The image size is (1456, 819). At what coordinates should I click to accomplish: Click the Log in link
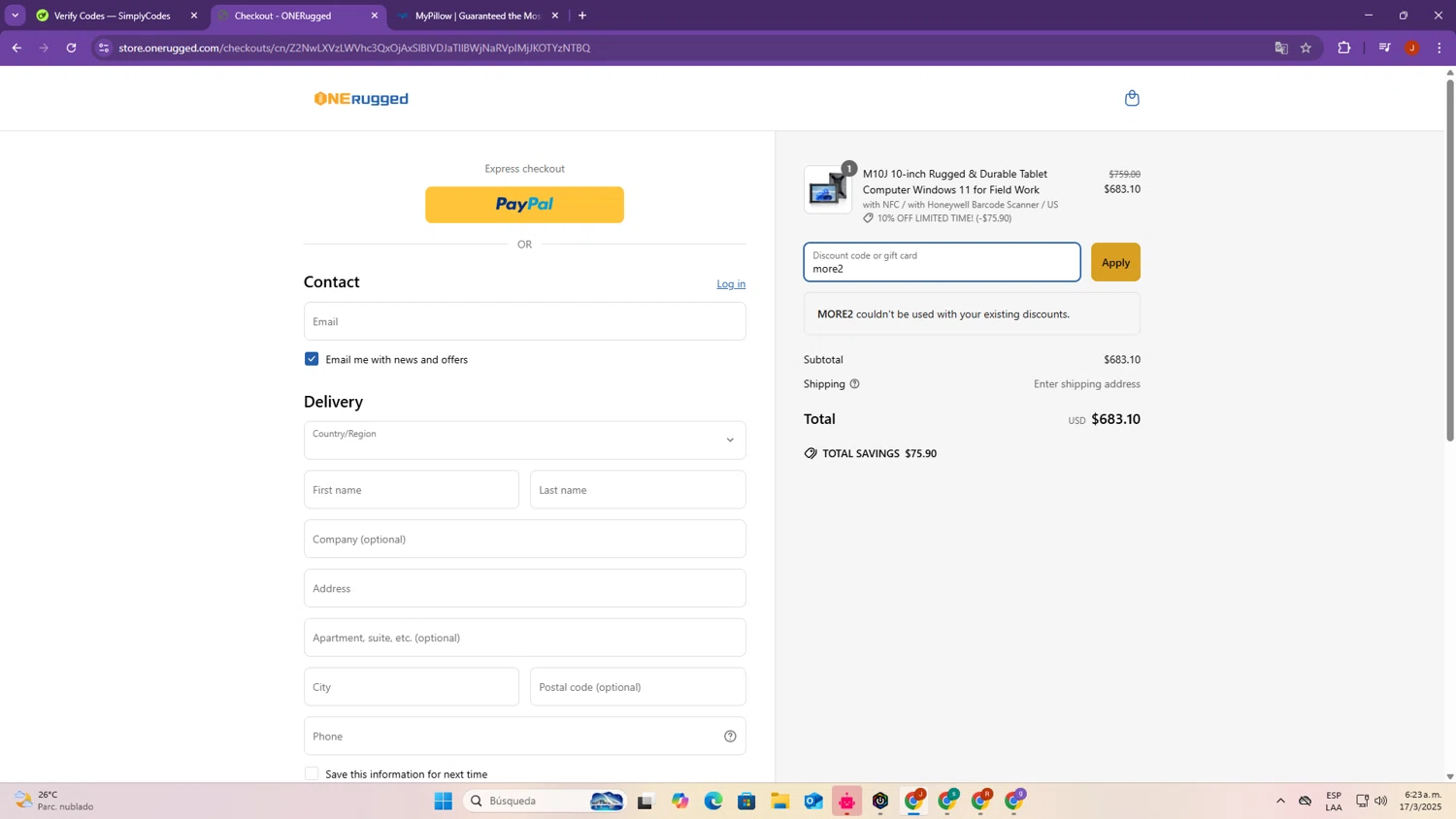click(x=731, y=284)
